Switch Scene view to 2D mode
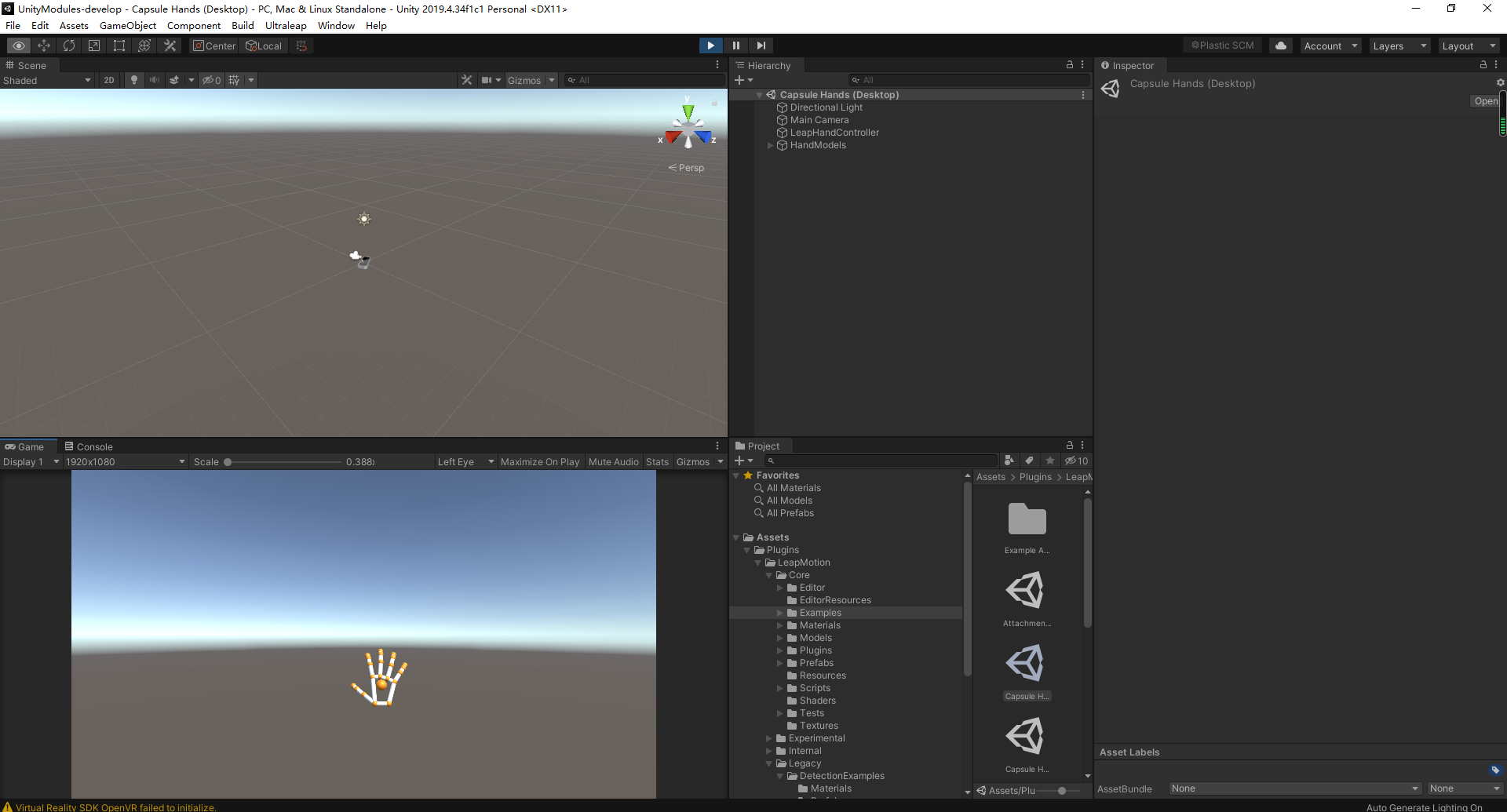Image resolution: width=1507 pixels, height=812 pixels. (108, 79)
